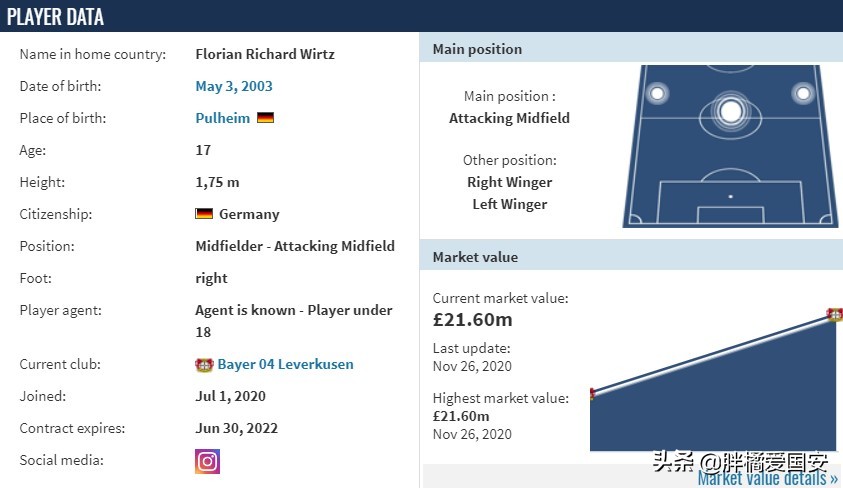
Task: Open the Pulheim birthplace link
Action: pos(222,118)
